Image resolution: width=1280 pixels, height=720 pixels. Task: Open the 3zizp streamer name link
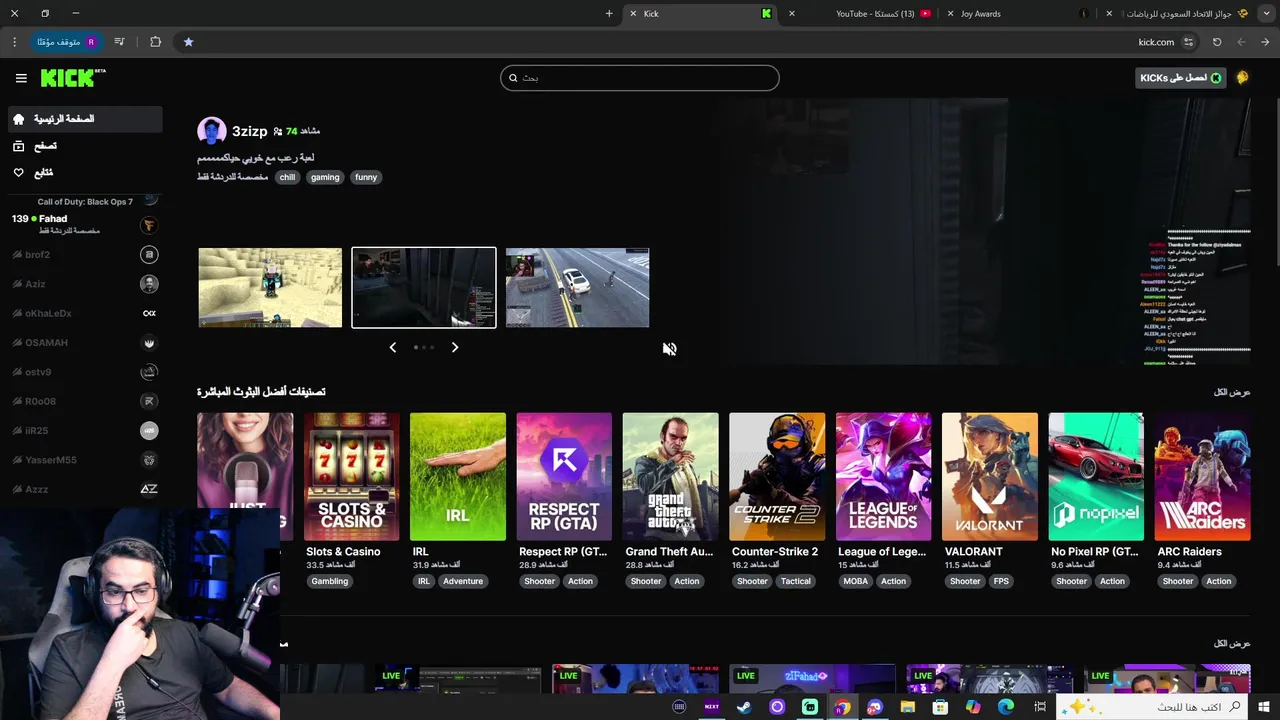250,131
